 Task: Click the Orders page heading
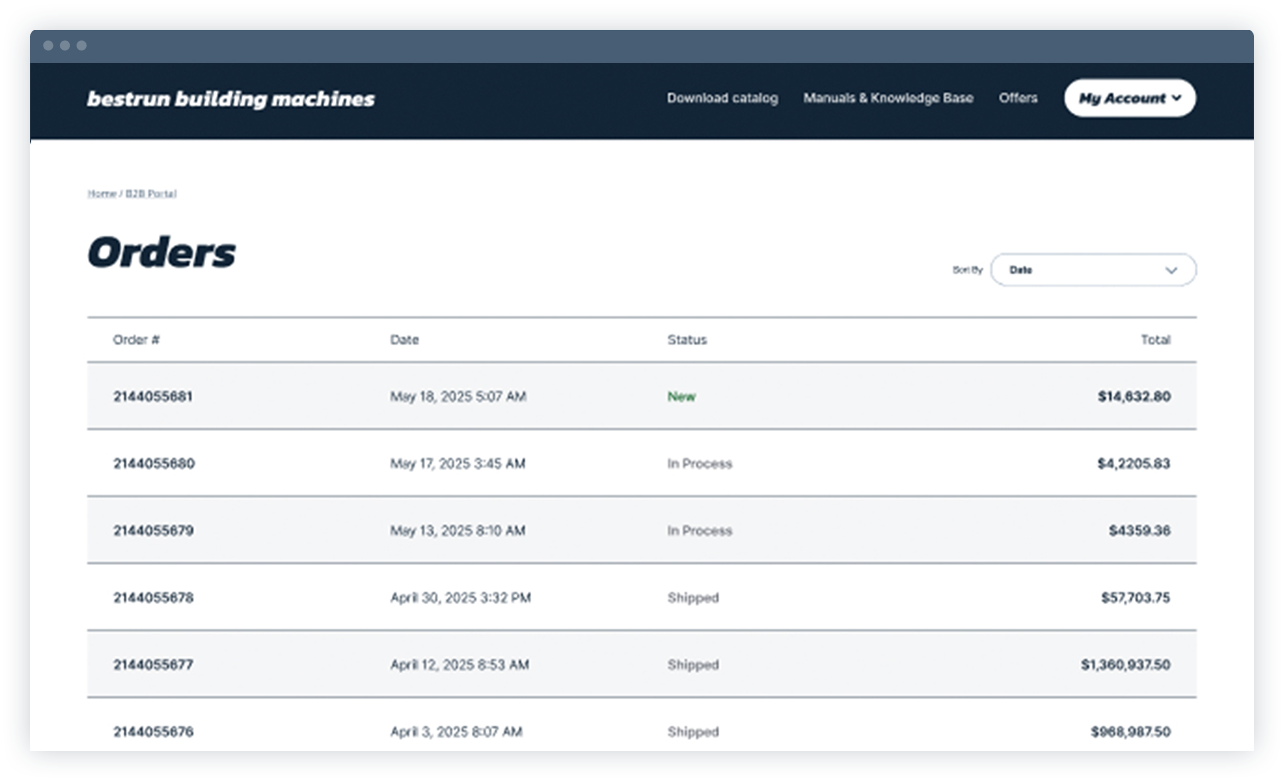162,253
